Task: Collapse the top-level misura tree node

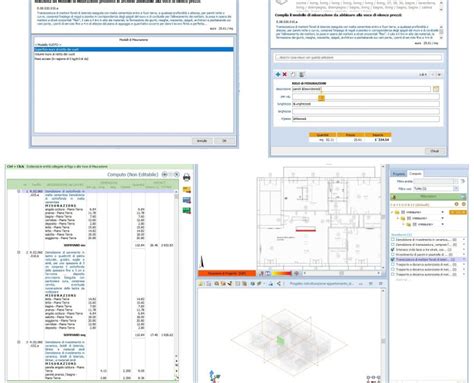Action: click(x=392, y=212)
